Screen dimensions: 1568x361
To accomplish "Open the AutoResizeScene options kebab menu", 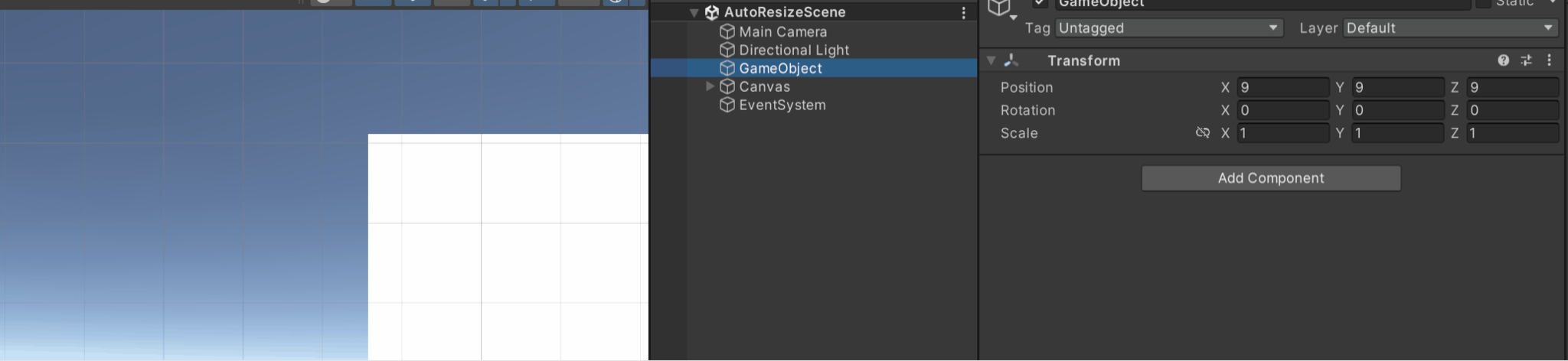I will click(963, 12).
